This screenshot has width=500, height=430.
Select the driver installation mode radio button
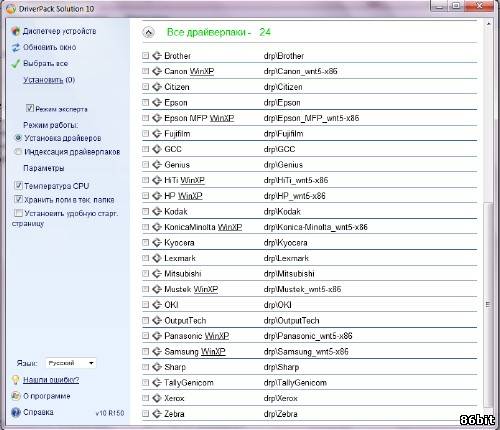[x=18, y=138]
